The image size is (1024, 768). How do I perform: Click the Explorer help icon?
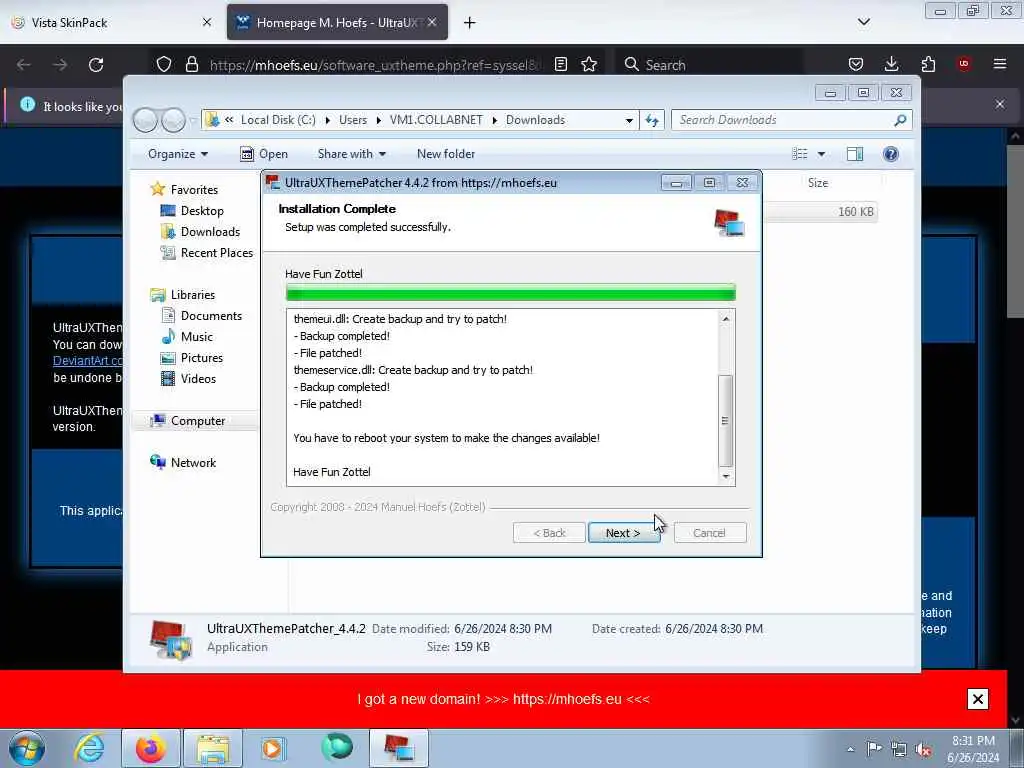(891, 154)
